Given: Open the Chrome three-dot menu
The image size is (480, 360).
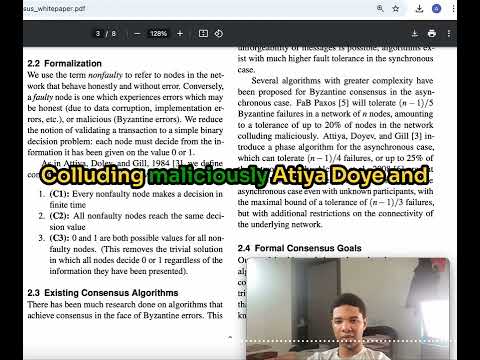Looking at the screenshot, I should 453,9.
